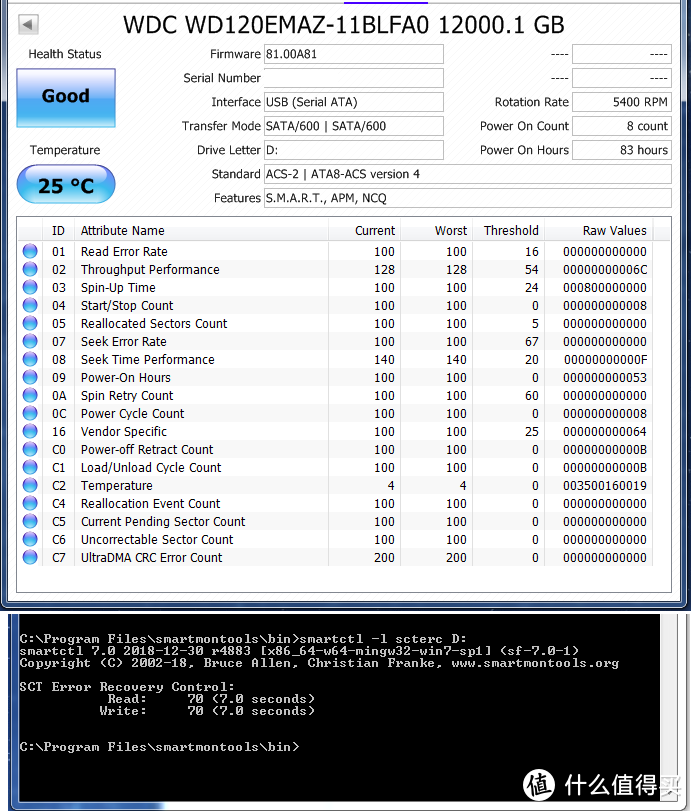Click status orb for Start/Stop Count
Viewport: 693px width, 812px height.
30,305
